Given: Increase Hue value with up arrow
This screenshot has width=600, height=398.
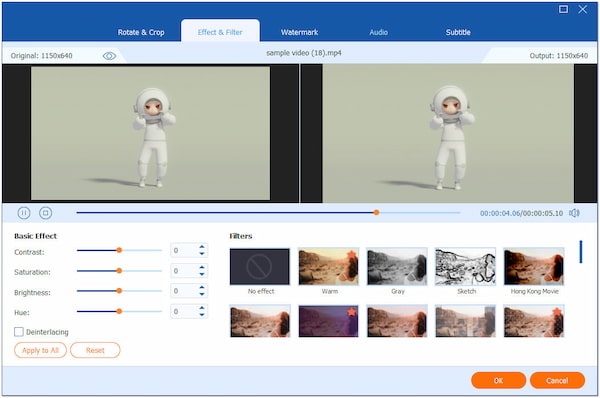Looking at the screenshot, I should (202, 308).
